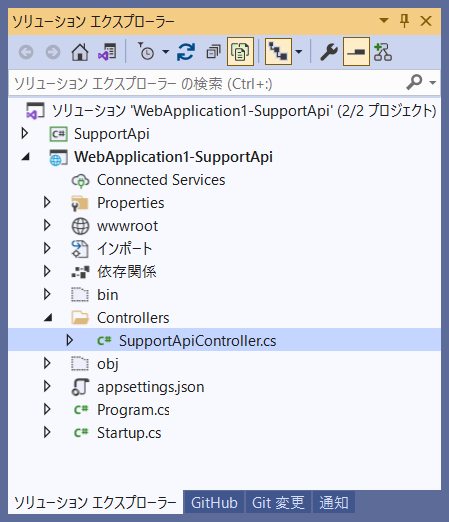The height and width of the screenshot is (522, 449).
Task: Open properties with the wrench icon
Action: (329, 52)
